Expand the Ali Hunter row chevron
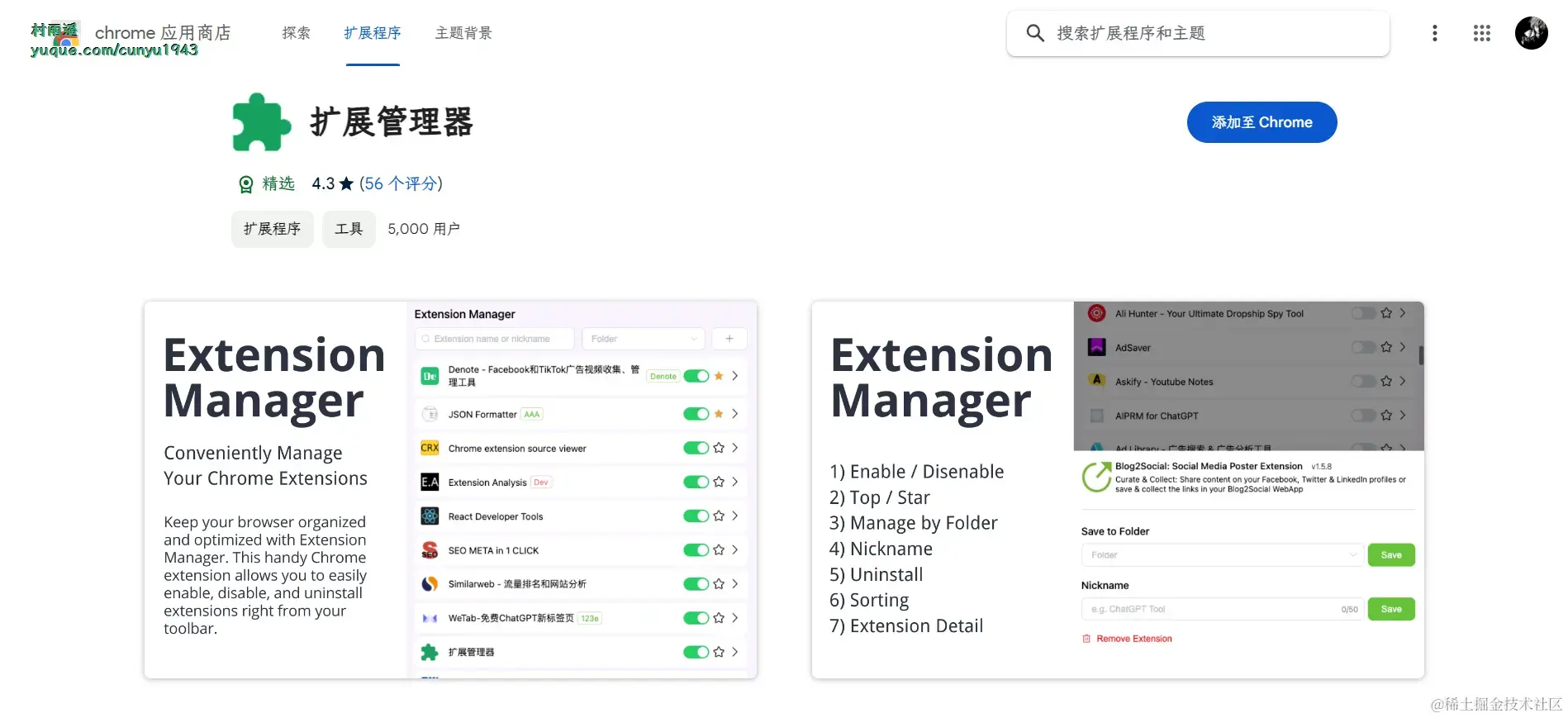 coord(1403,313)
